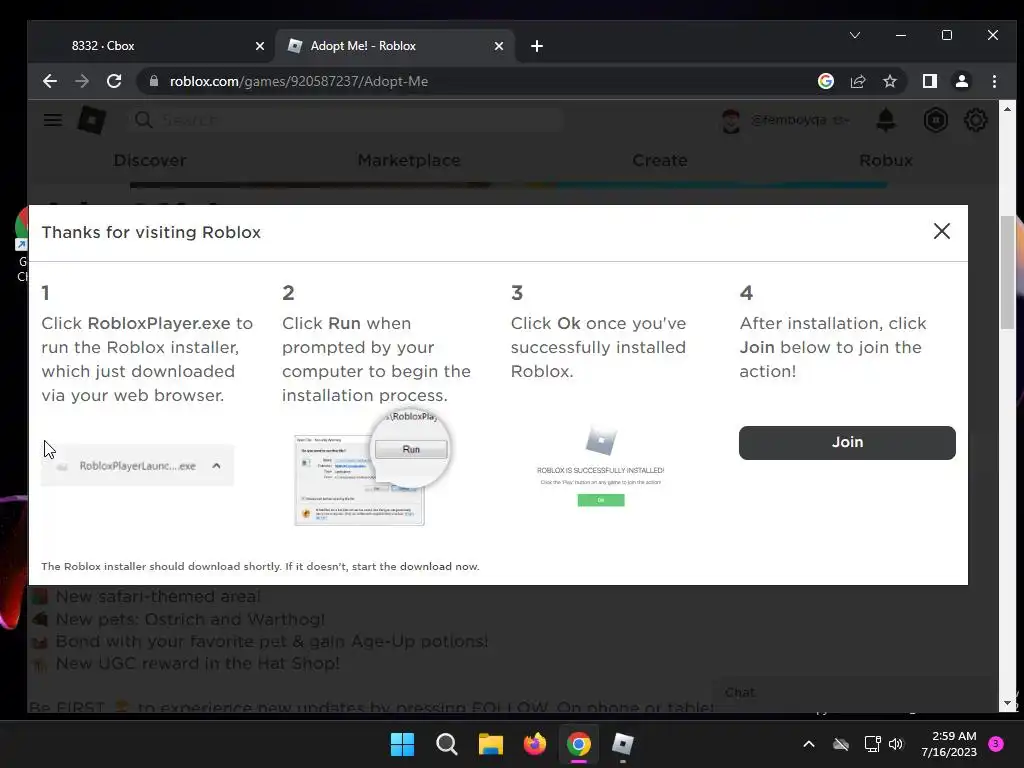This screenshot has height=768, width=1024.
Task: Click the Run prompt illustration image
Action: coord(372,468)
